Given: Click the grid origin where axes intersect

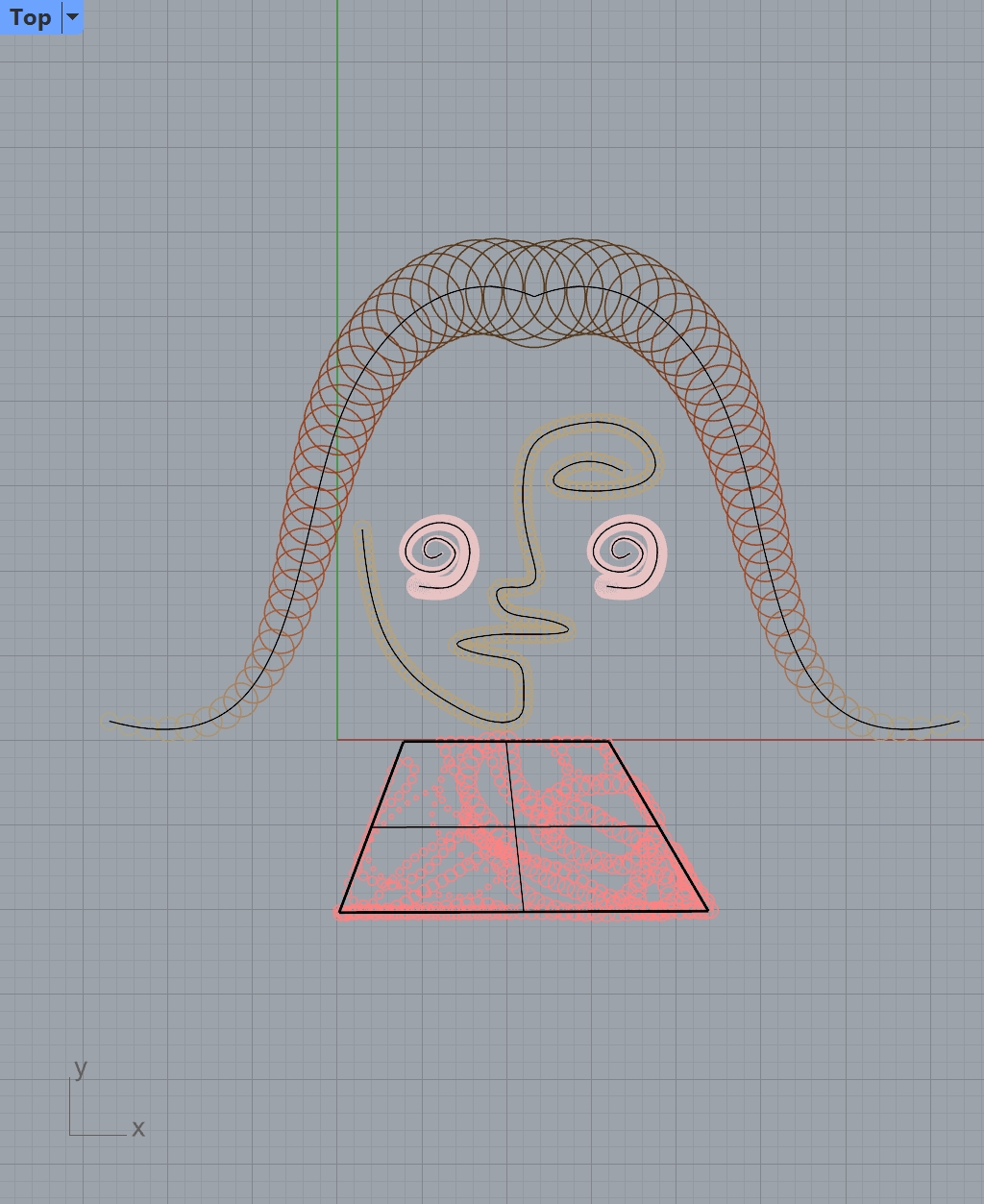Looking at the screenshot, I should point(338,740).
